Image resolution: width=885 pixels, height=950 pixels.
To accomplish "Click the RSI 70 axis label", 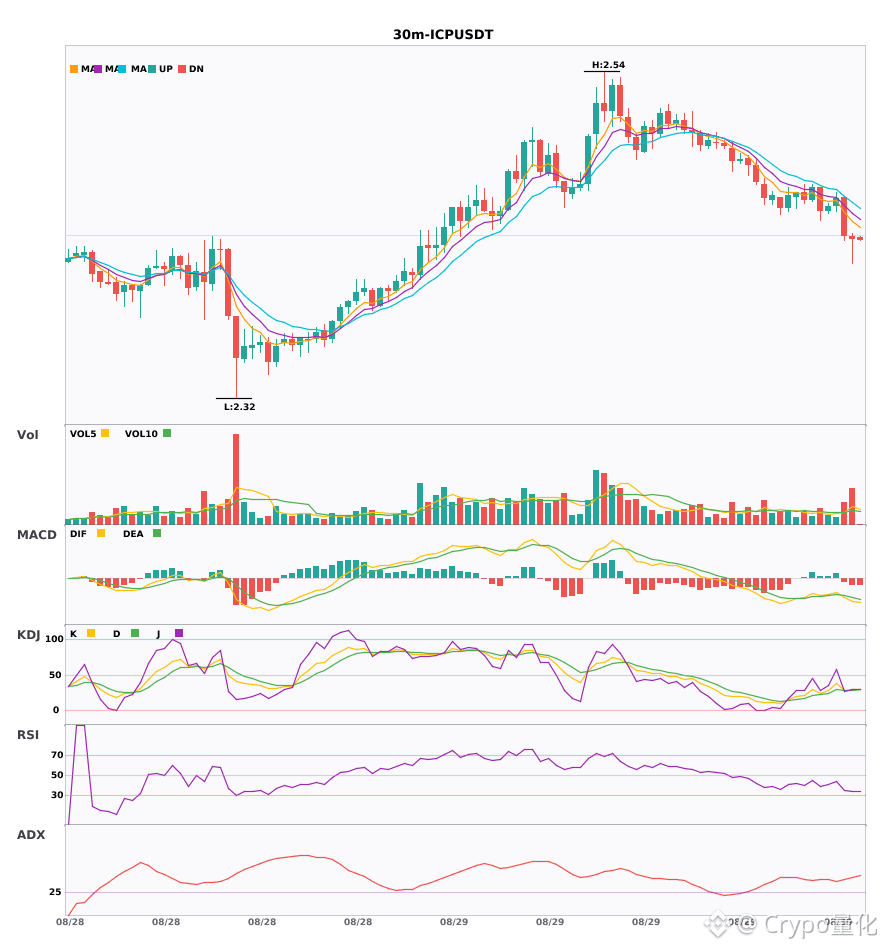I will click(x=57, y=755).
